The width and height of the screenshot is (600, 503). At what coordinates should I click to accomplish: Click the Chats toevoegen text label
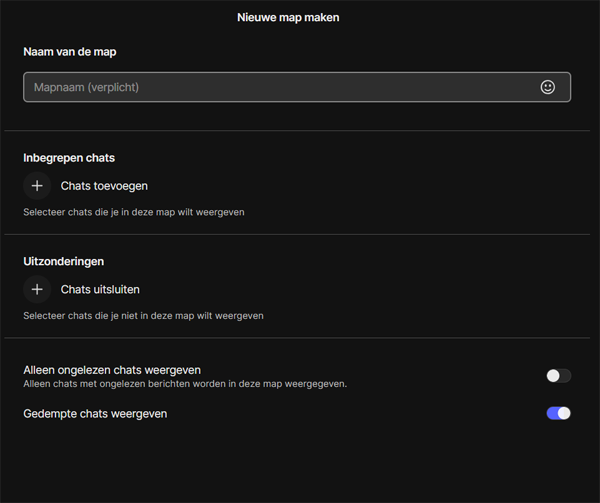(x=104, y=186)
